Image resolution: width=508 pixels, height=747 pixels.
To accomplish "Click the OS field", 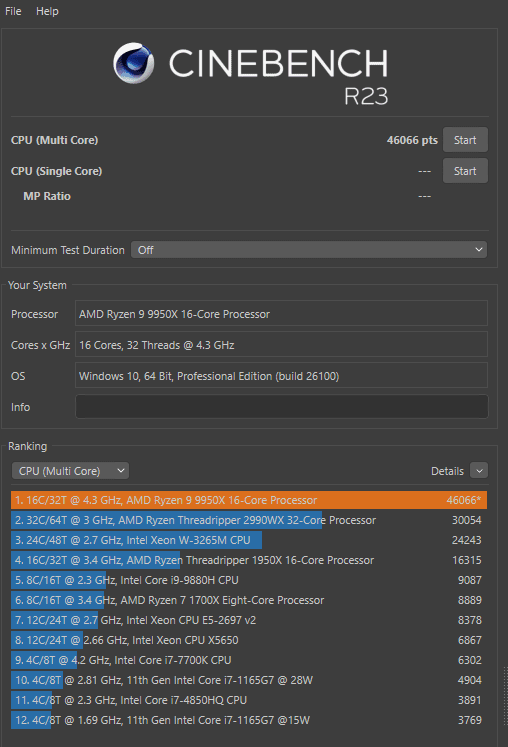I will (281, 376).
